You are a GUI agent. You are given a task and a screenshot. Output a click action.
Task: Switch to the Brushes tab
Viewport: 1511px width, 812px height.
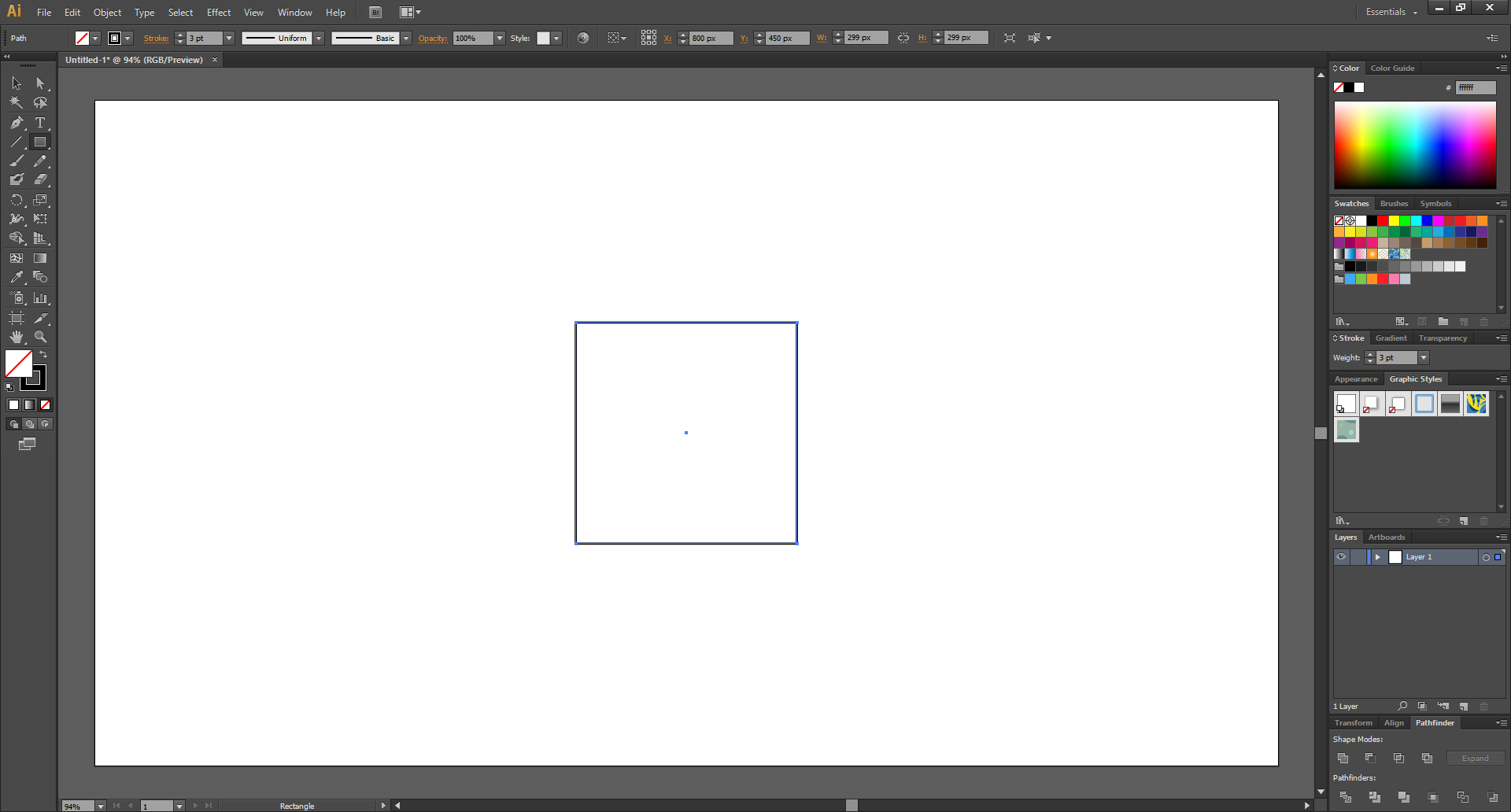(x=1394, y=204)
